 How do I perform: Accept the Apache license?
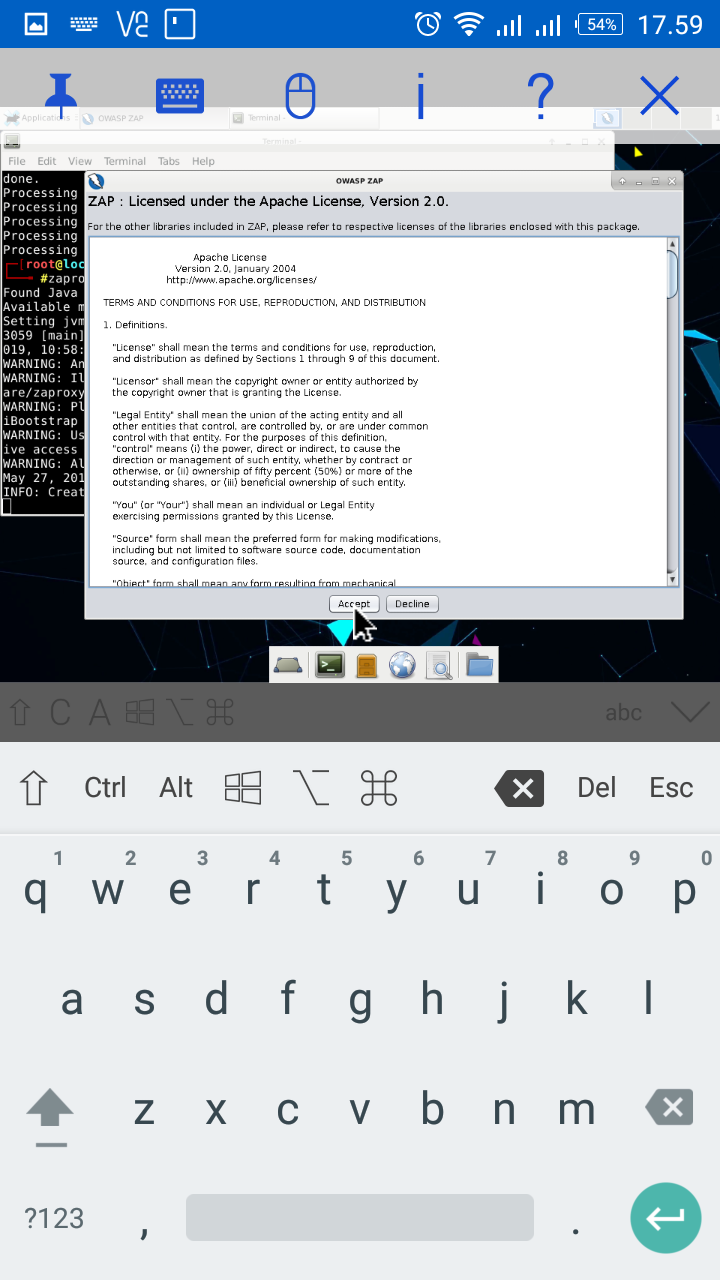click(x=354, y=604)
